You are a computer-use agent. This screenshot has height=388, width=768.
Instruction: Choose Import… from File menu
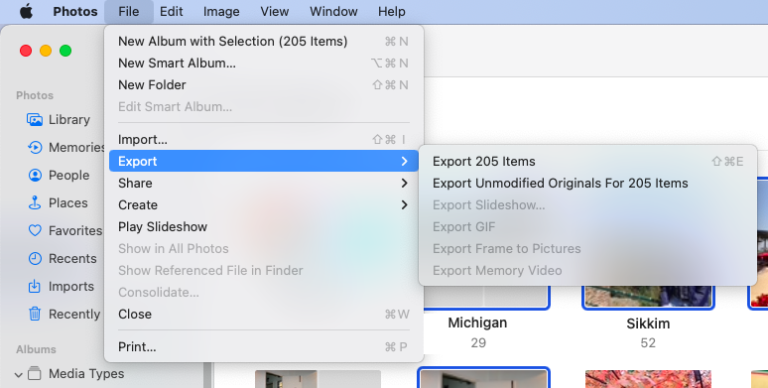click(x=264, y=140)
